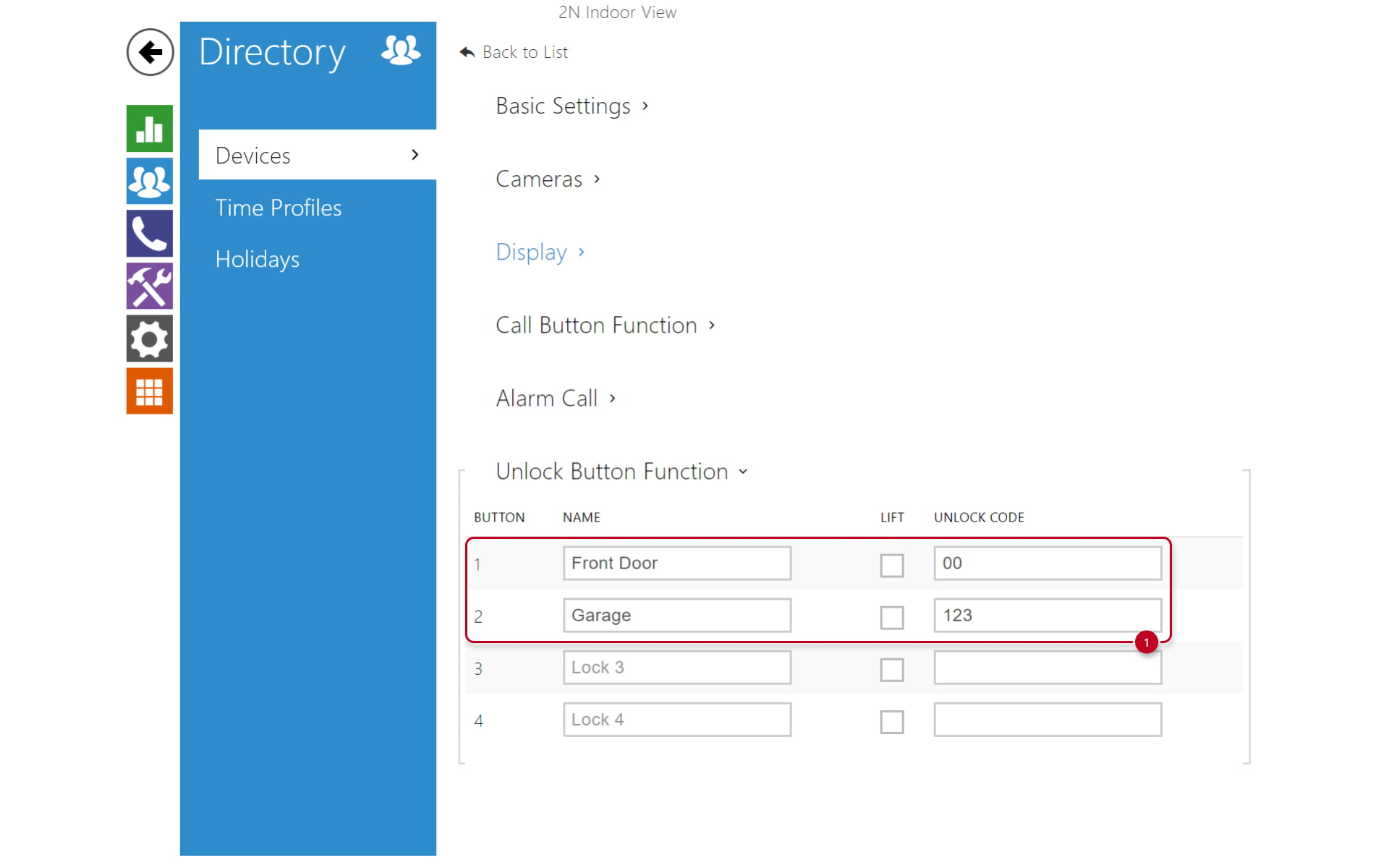Click unlock code field containing 00

tap(1048, 563)
